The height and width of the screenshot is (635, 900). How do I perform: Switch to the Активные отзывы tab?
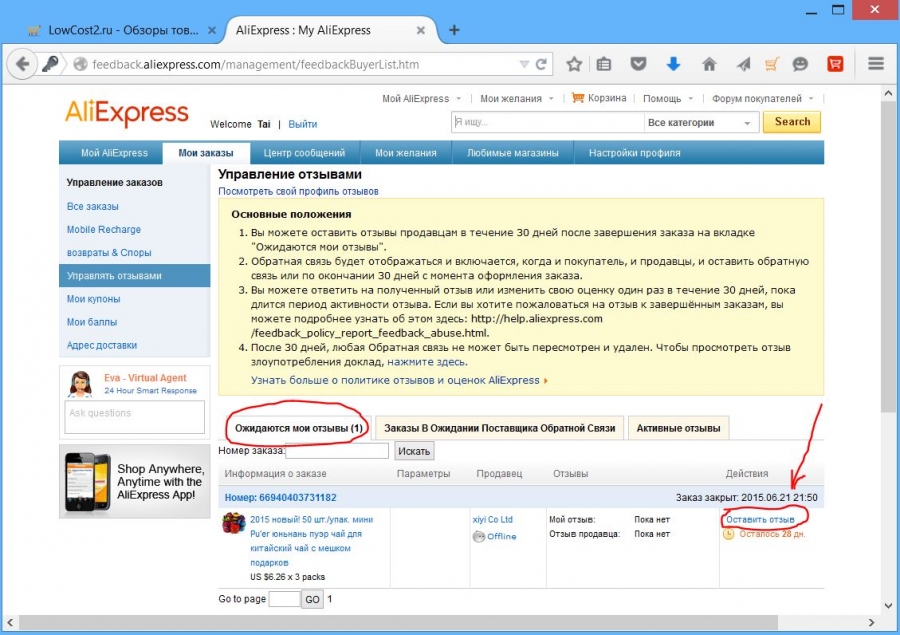point(678,428)
